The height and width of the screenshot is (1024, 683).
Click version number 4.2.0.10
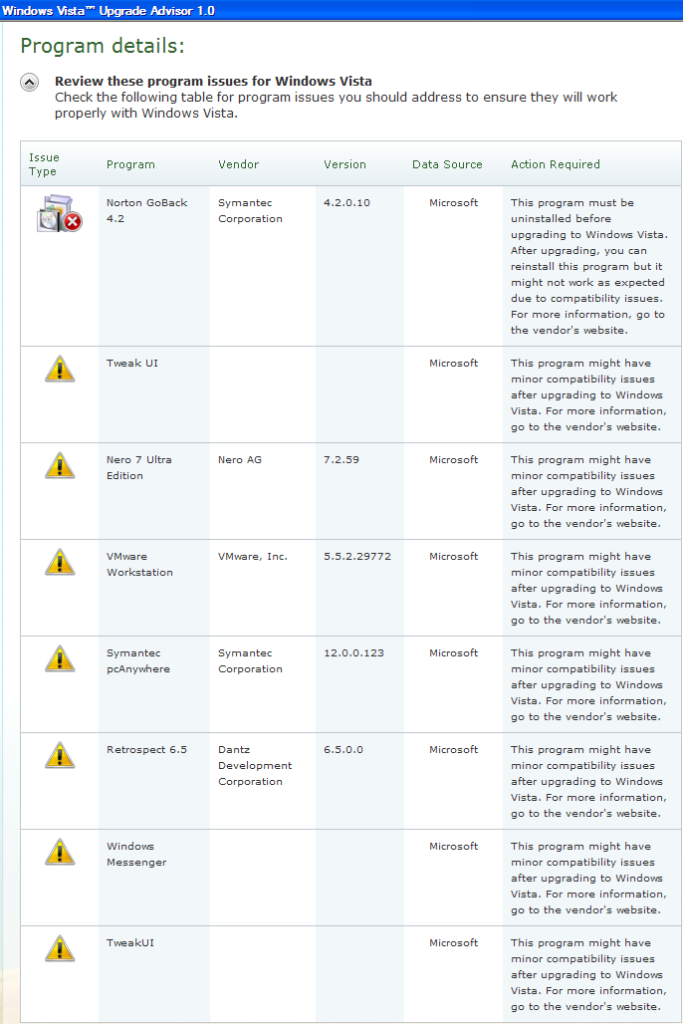347,202
